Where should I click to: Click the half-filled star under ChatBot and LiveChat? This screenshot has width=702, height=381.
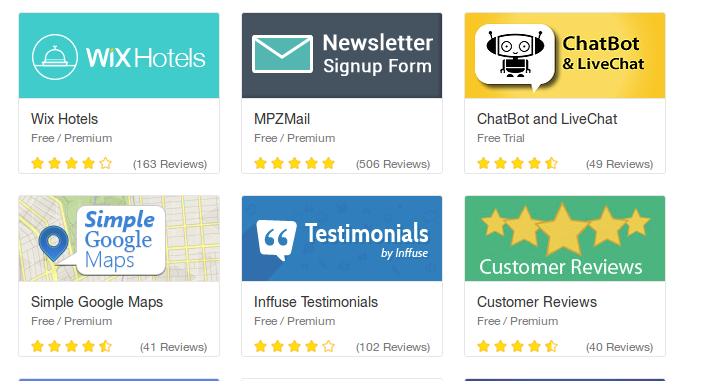(x=552, y=163)
